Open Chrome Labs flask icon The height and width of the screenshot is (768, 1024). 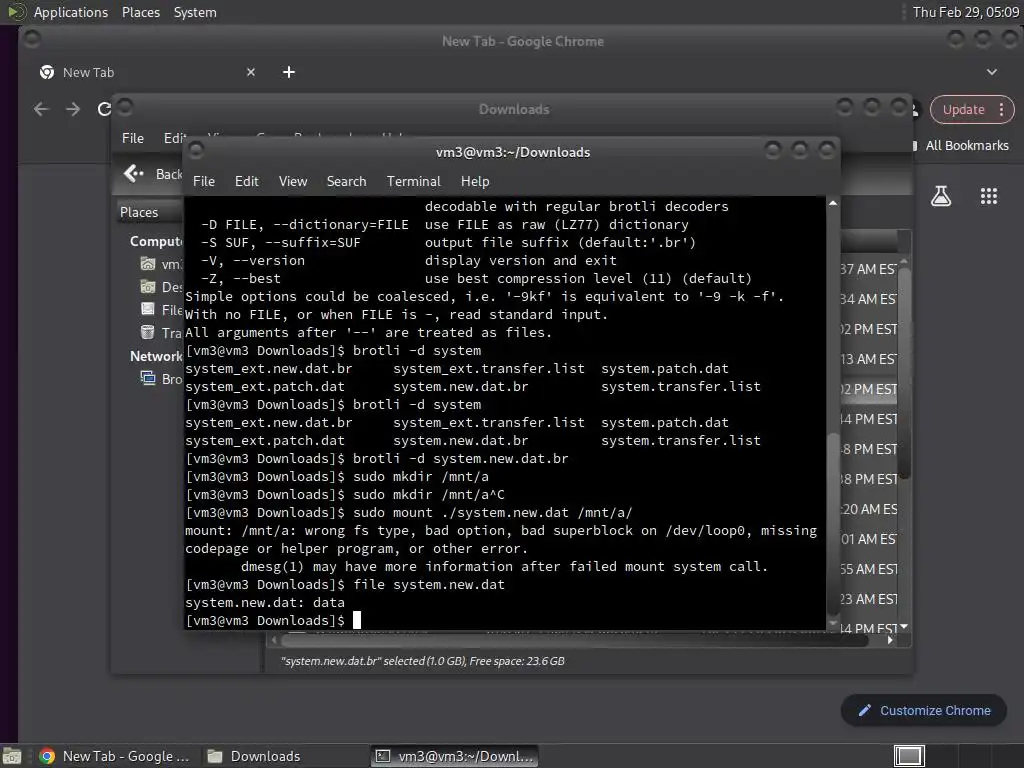click(x=941, y=196)
